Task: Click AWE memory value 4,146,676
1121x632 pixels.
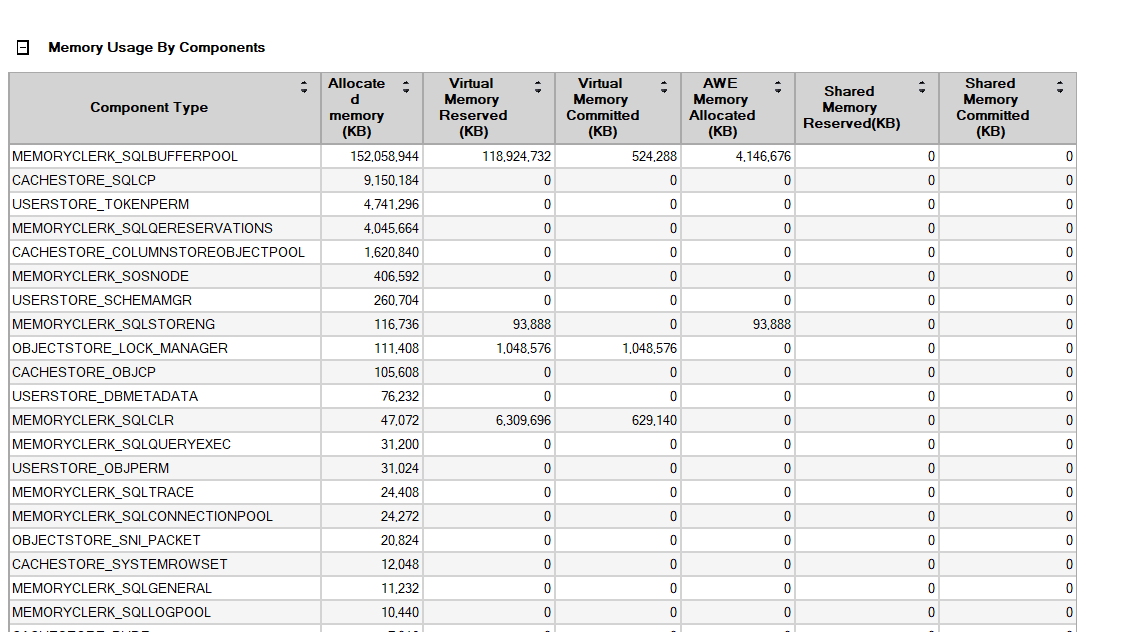Action: click(763, 157)
